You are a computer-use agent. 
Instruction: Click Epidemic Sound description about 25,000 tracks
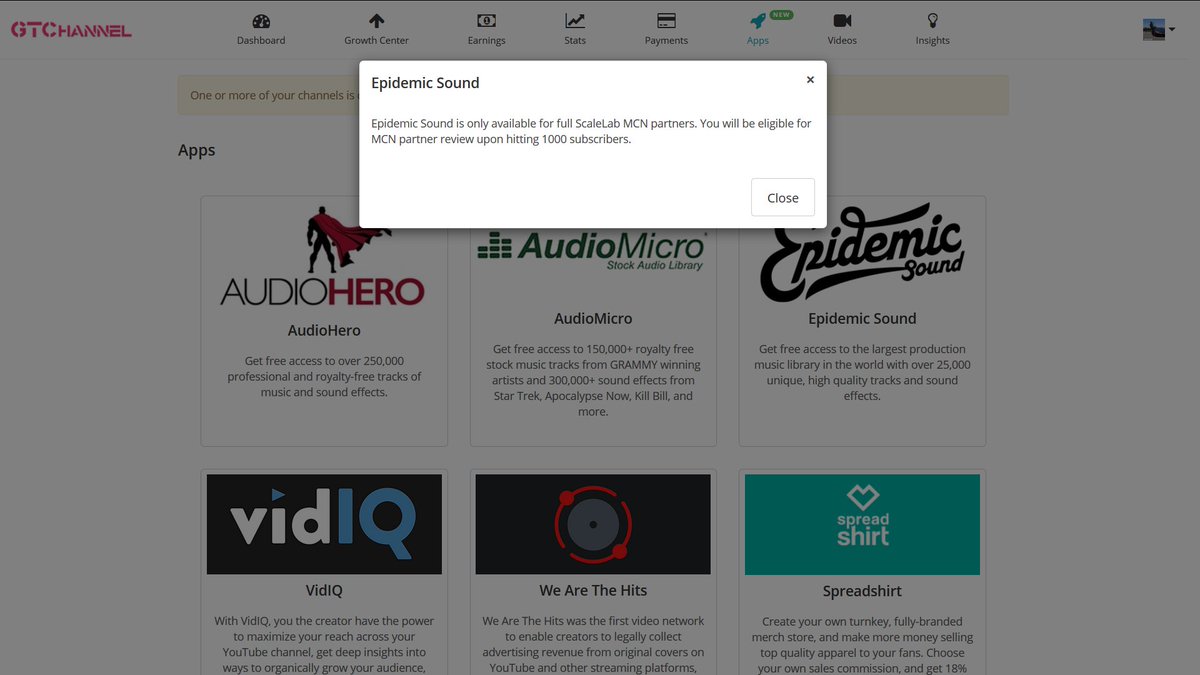862,372
